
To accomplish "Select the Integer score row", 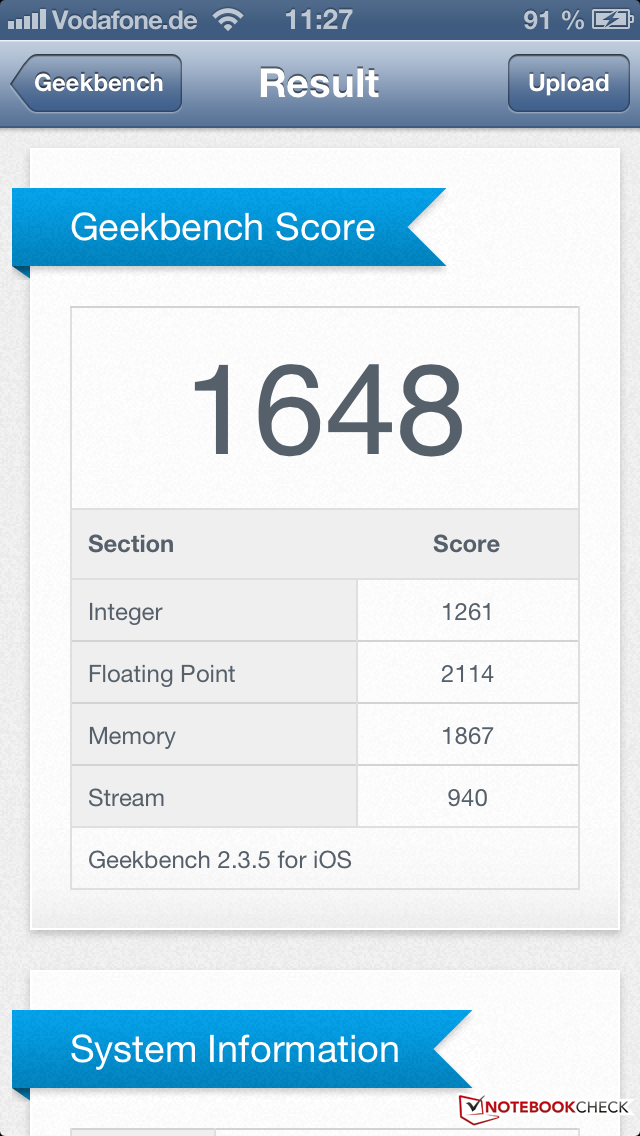I will point(325,611).
